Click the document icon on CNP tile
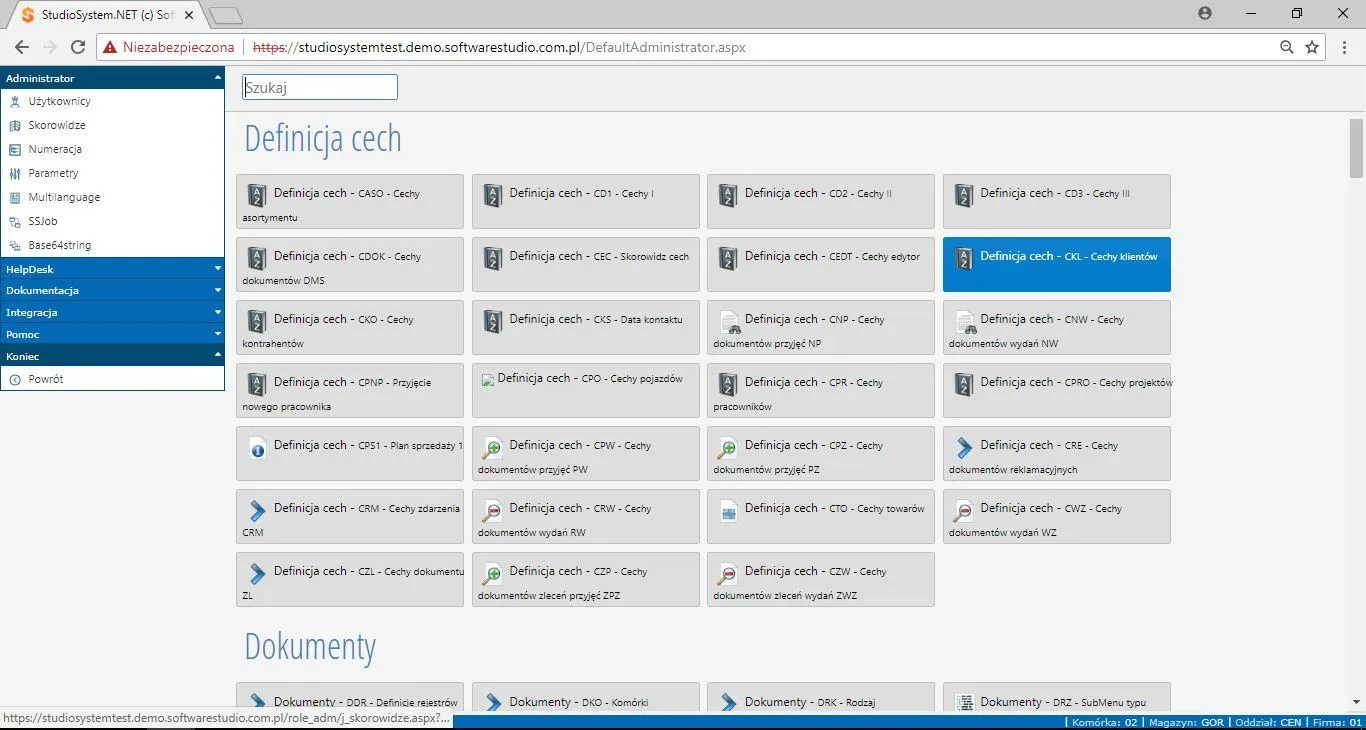Viewport: 1366px width, 730px height. click(x=728, y=321)
